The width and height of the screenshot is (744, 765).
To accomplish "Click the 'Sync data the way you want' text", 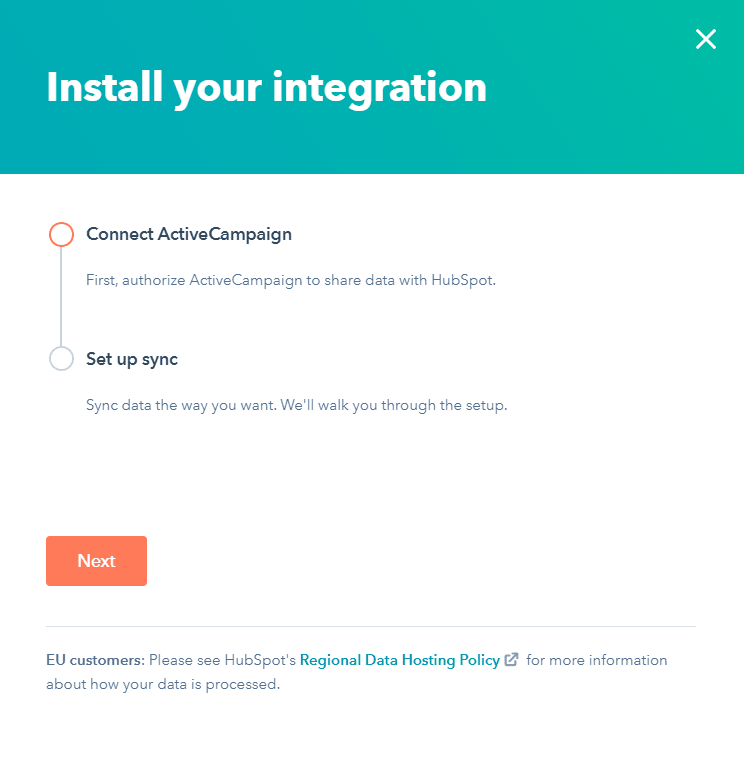I will point(297,405).
